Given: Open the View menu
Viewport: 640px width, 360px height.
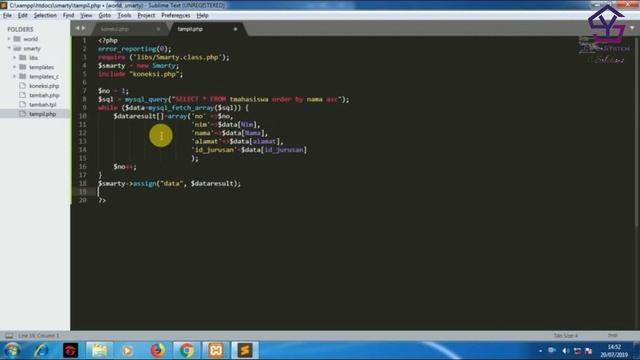Looking at the screenshot, I should [86, 16].
